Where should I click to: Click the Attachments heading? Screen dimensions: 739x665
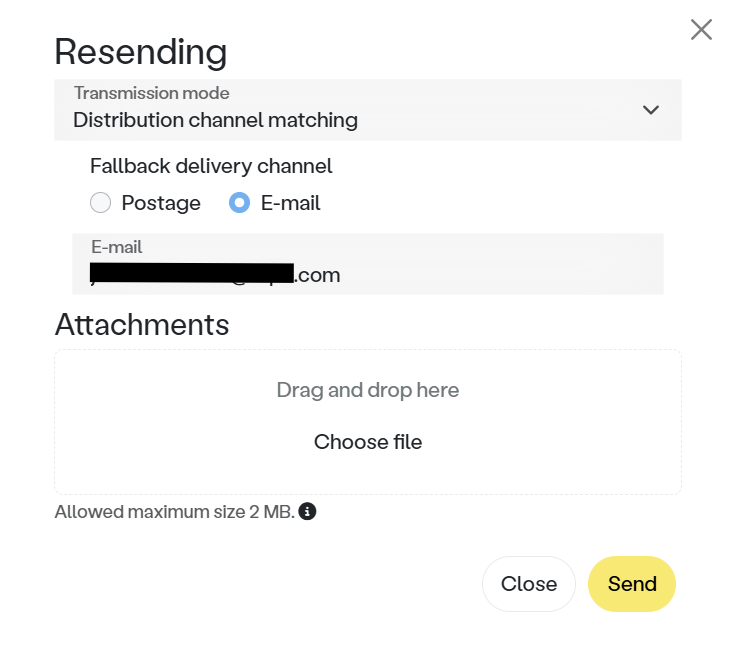[x=142, y=325]
